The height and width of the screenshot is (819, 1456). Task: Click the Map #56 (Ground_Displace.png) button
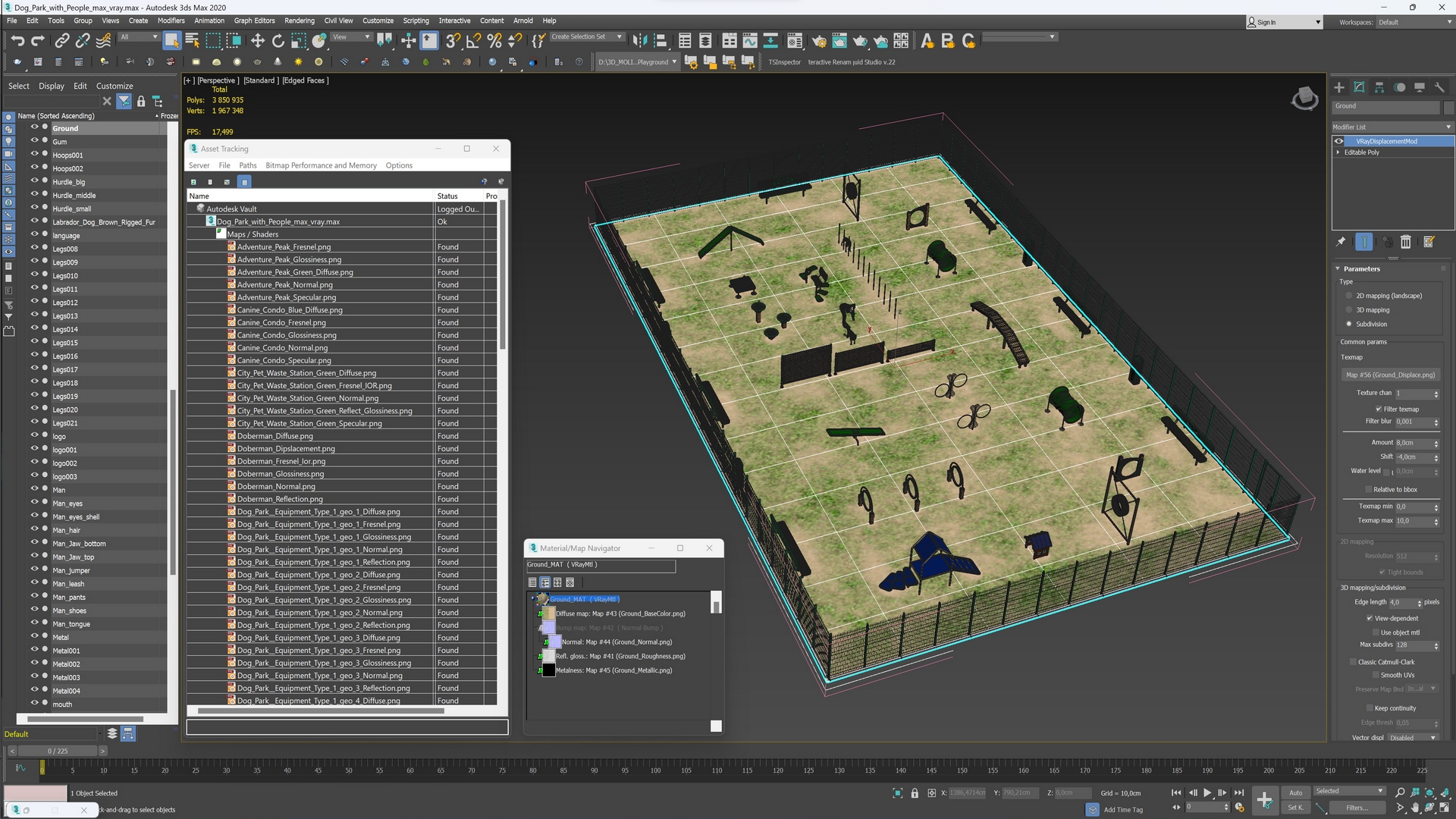[1390, 375]
